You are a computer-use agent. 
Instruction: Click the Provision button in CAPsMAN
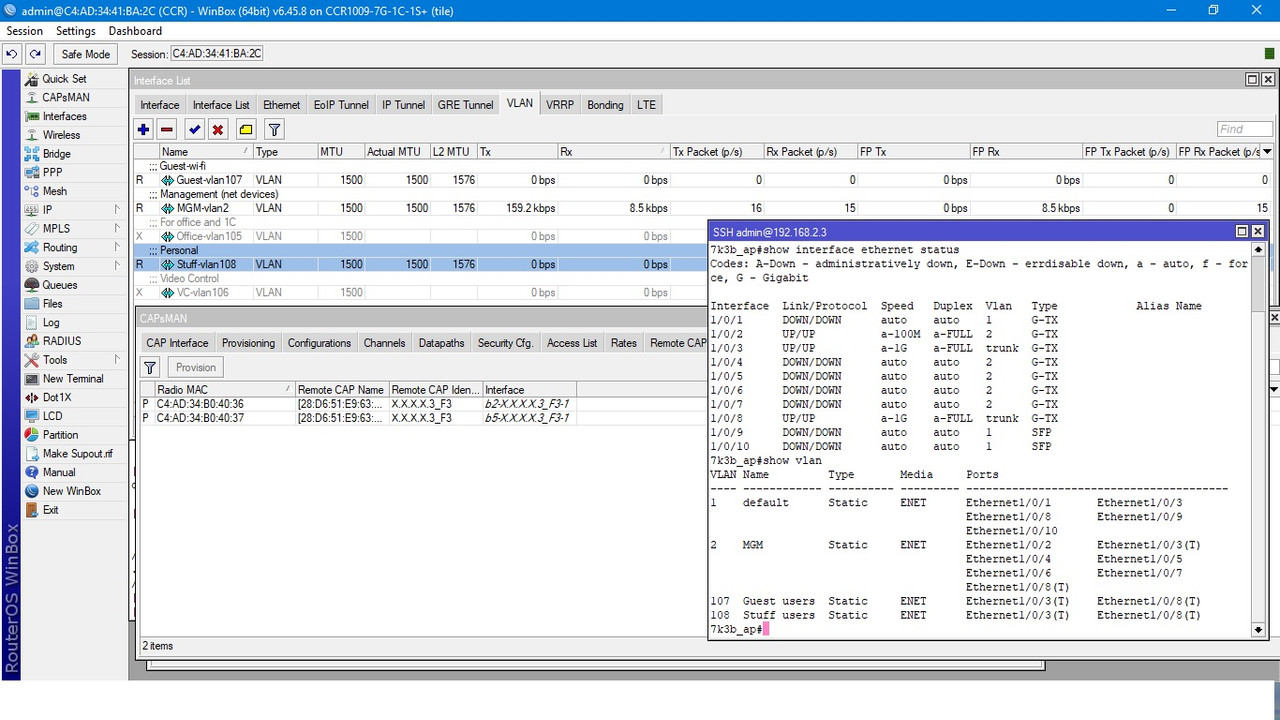tap(195, 367)
